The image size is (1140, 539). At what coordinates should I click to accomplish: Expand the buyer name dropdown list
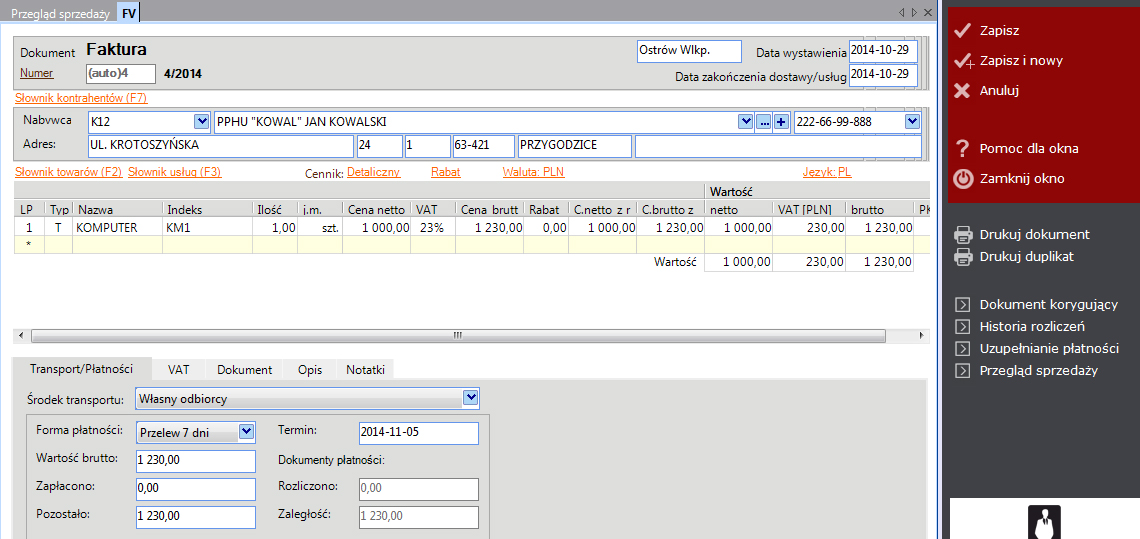[745, 122]
